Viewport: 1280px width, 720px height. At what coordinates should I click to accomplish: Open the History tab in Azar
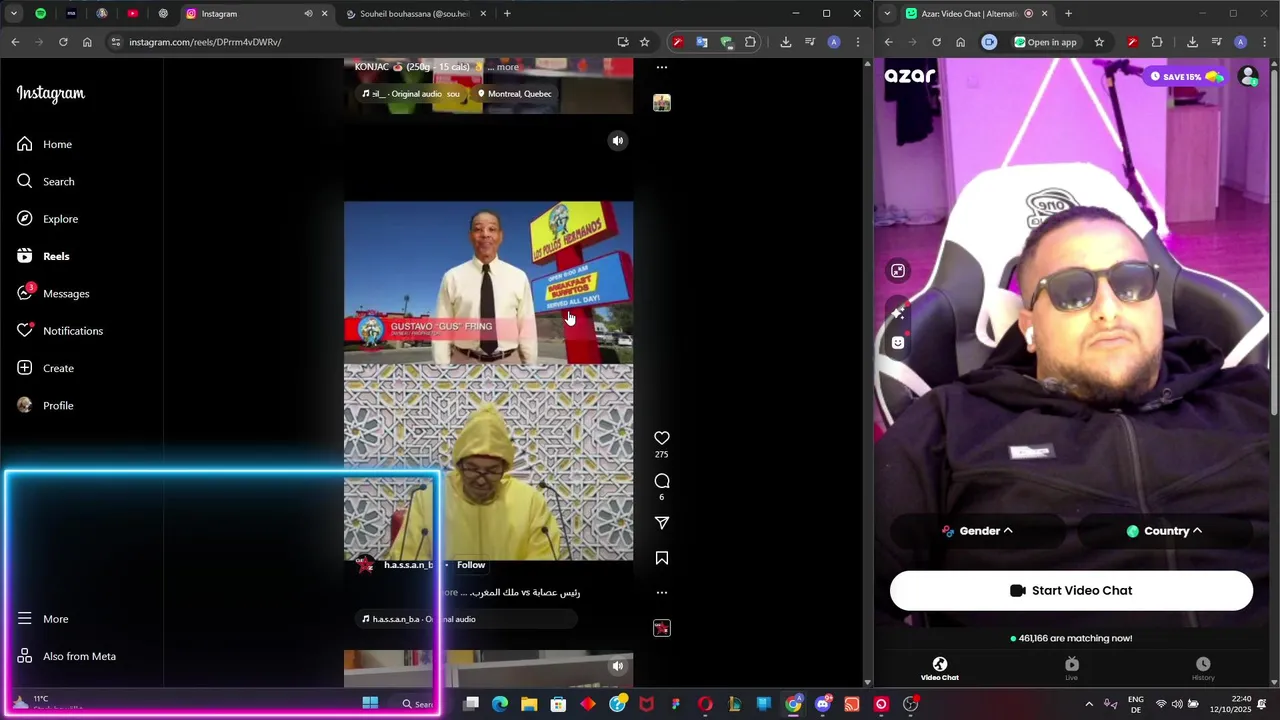click(x=1203, y=670)
